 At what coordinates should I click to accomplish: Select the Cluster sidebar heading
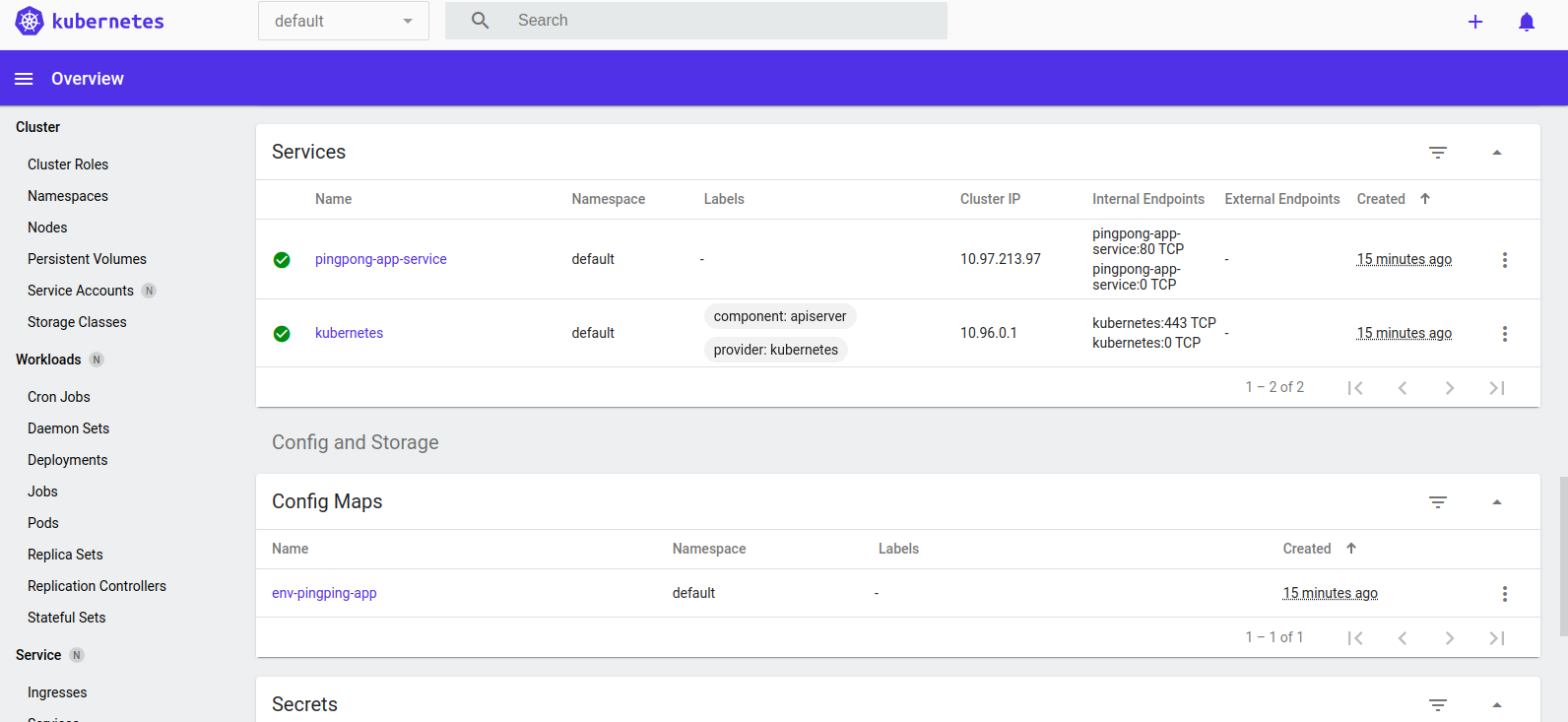click(37, 127)
